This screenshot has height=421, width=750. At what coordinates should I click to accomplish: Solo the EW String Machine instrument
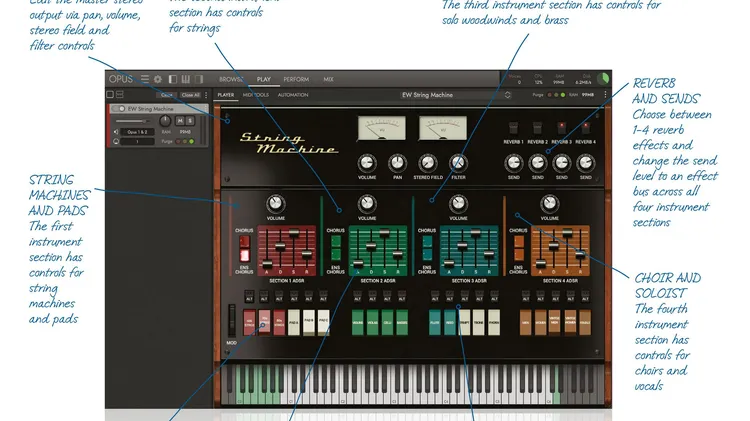(190, 121)
